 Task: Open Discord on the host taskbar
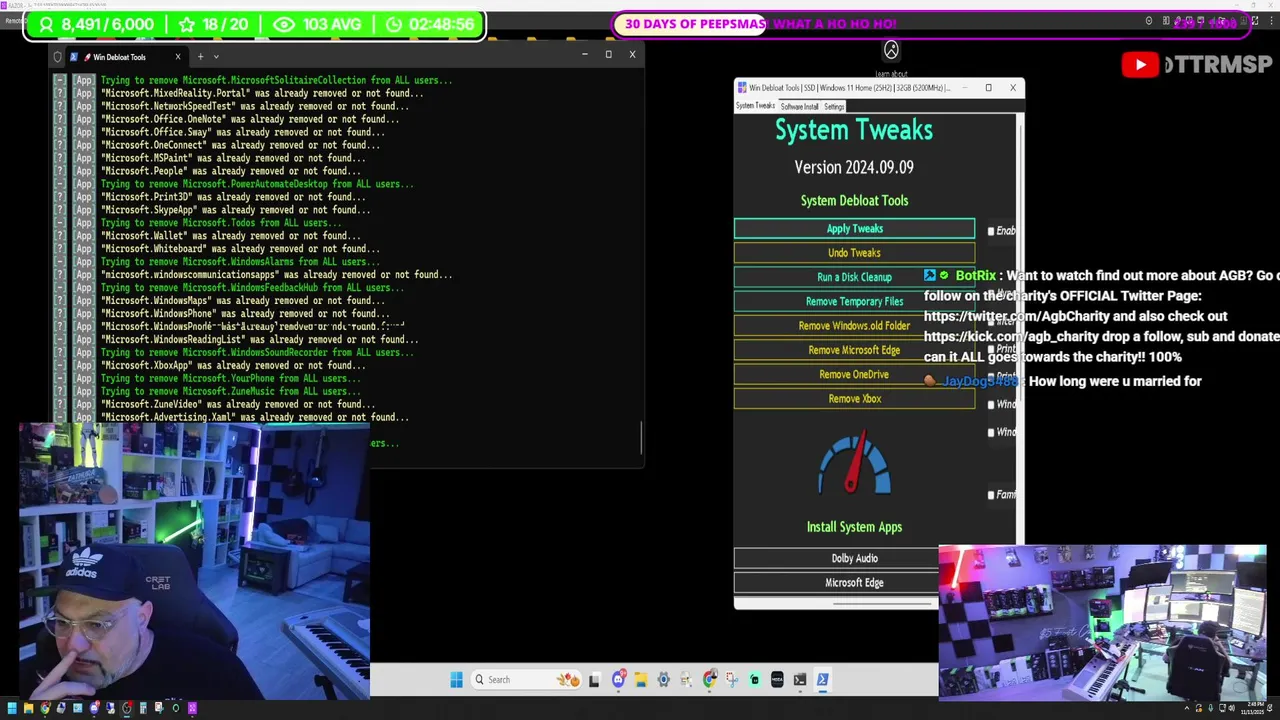[x=94, y=708]
